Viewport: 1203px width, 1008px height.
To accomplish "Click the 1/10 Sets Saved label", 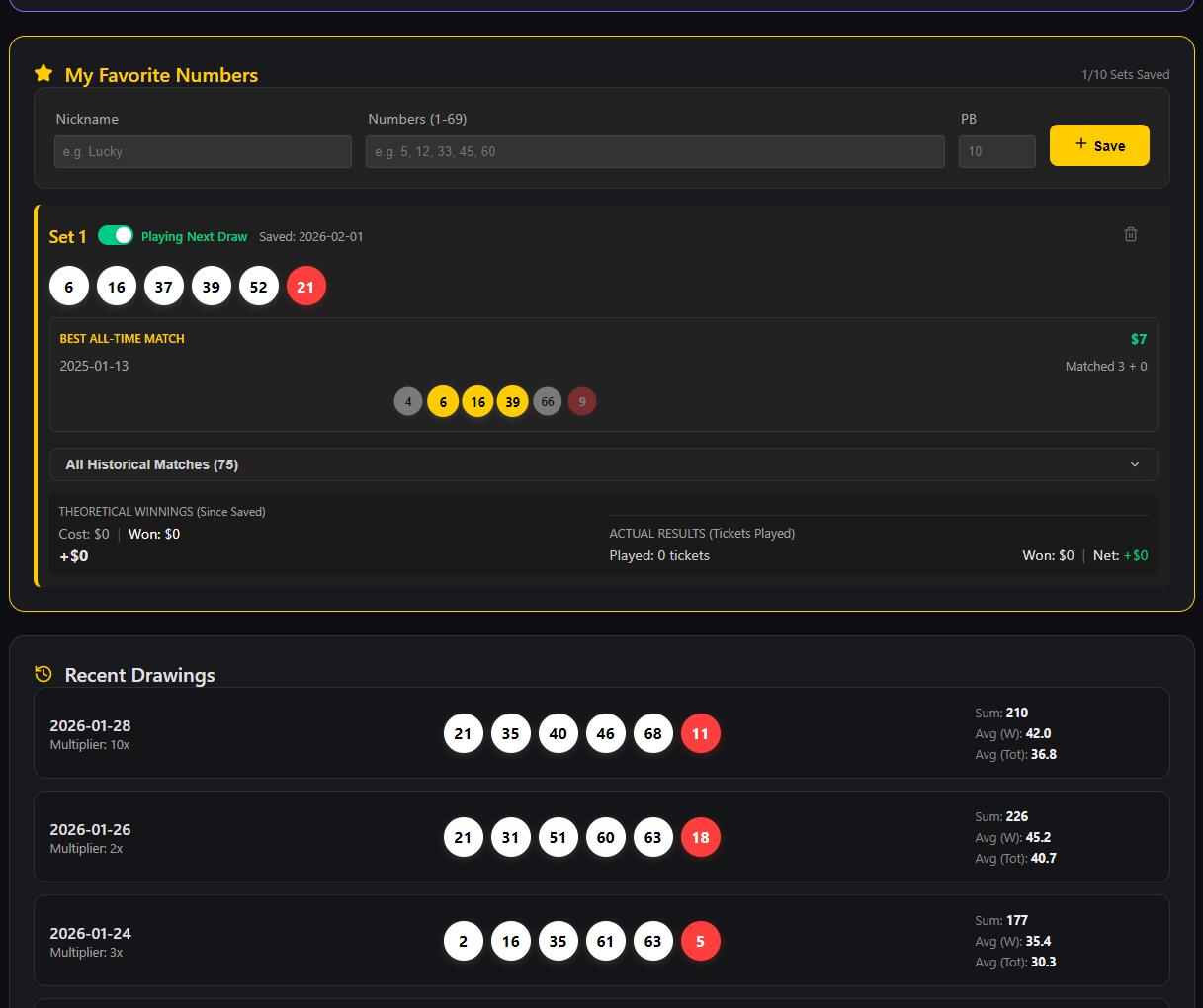I will (1124, 74).
